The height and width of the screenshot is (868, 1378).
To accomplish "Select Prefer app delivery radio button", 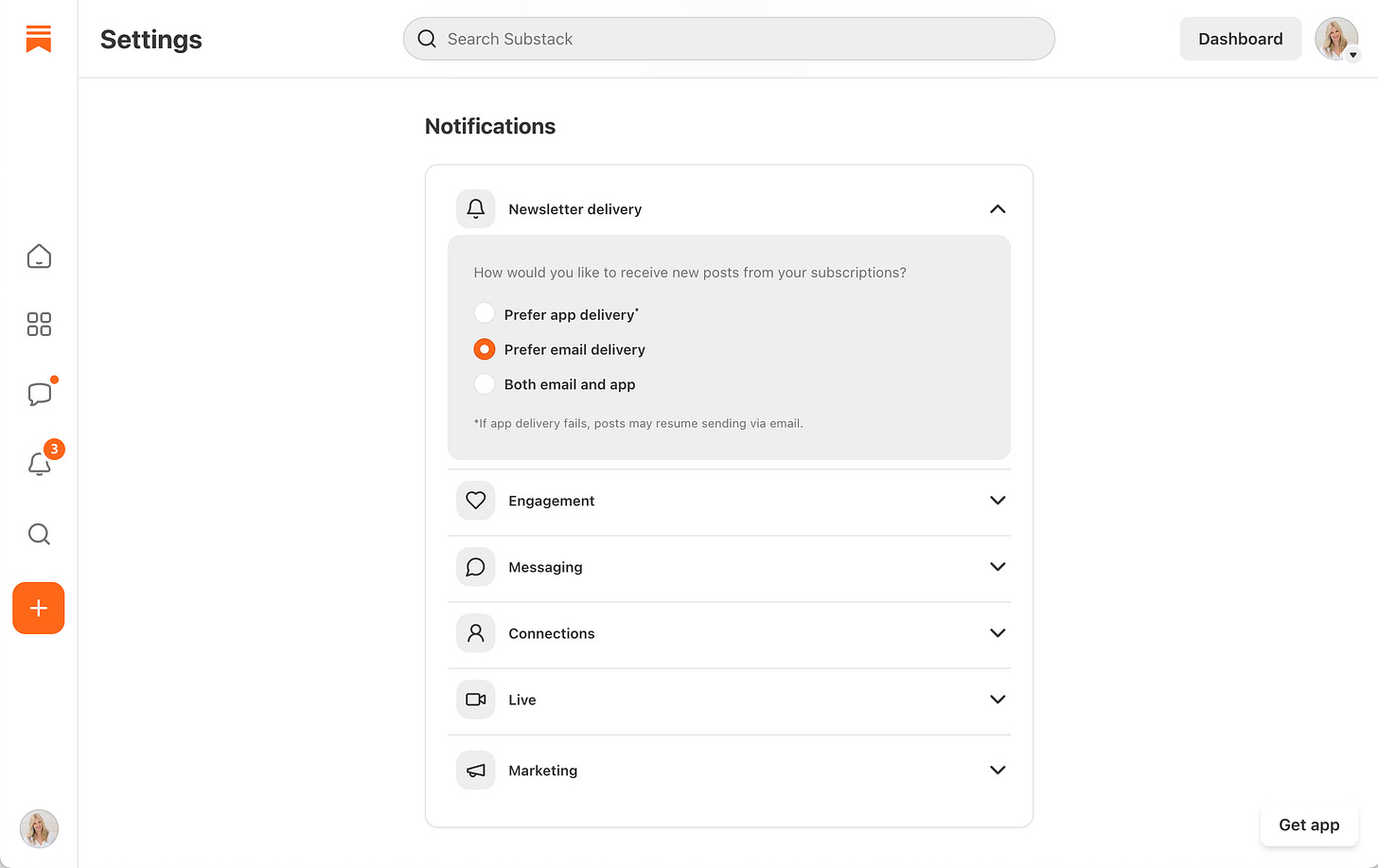I will coord(485,313).
